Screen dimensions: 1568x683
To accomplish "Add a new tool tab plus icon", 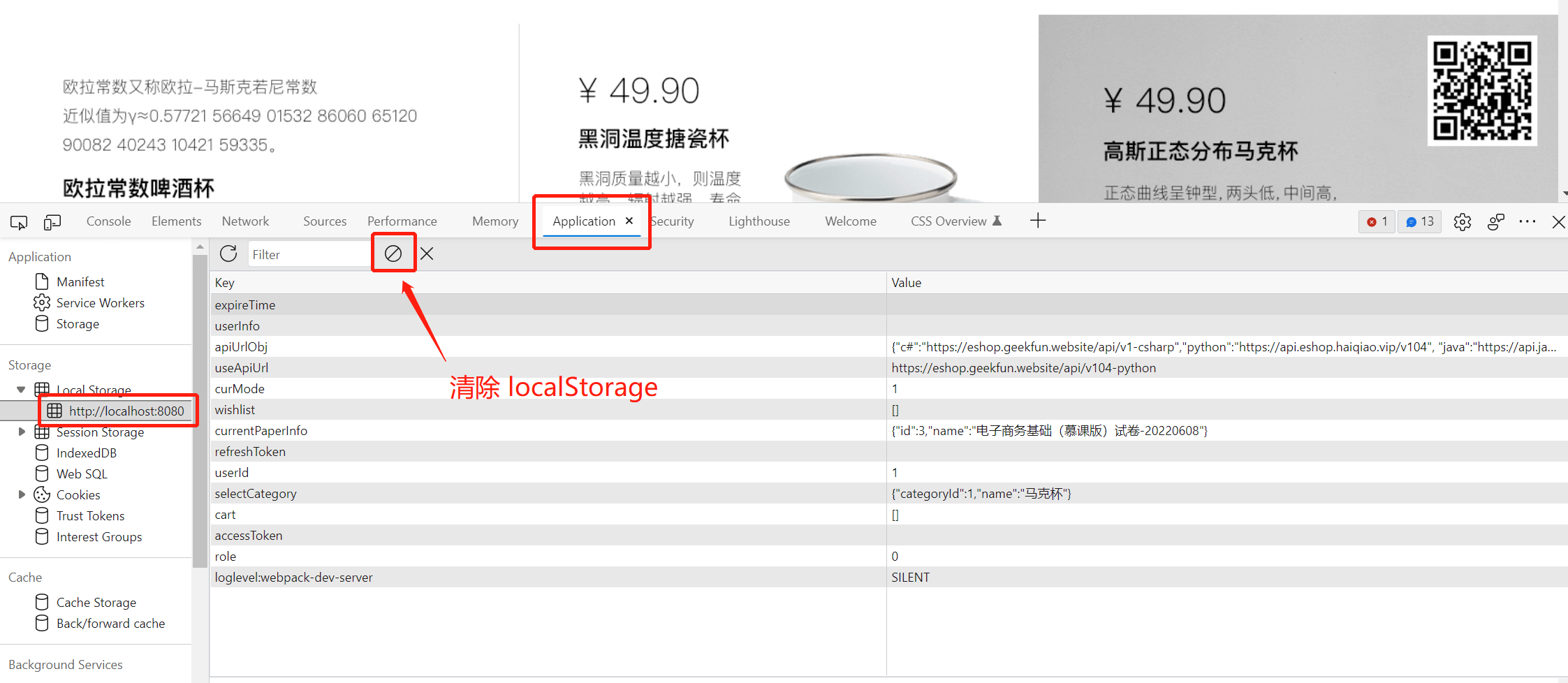I will click(x=1038, y=221).
